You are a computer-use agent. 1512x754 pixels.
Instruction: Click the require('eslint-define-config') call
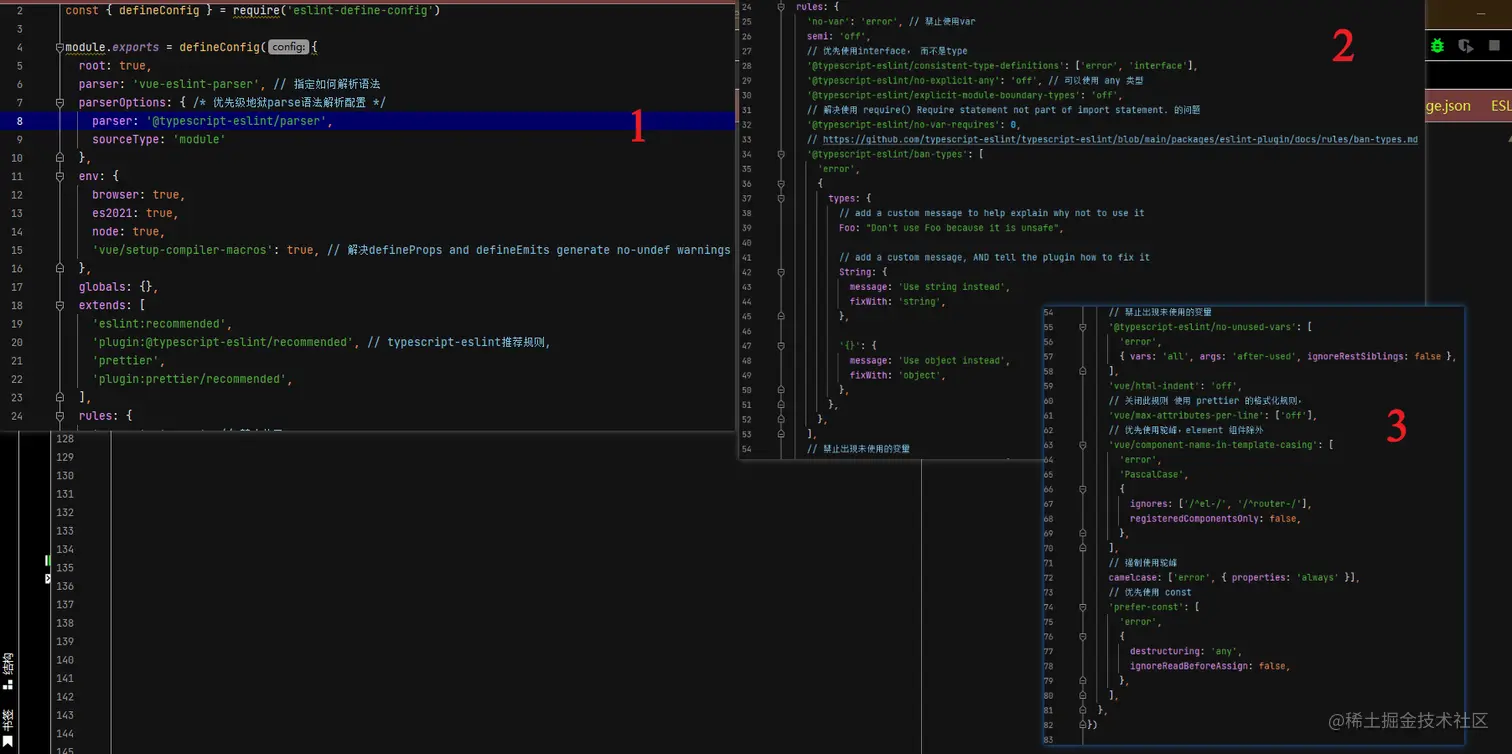(336, 10)
